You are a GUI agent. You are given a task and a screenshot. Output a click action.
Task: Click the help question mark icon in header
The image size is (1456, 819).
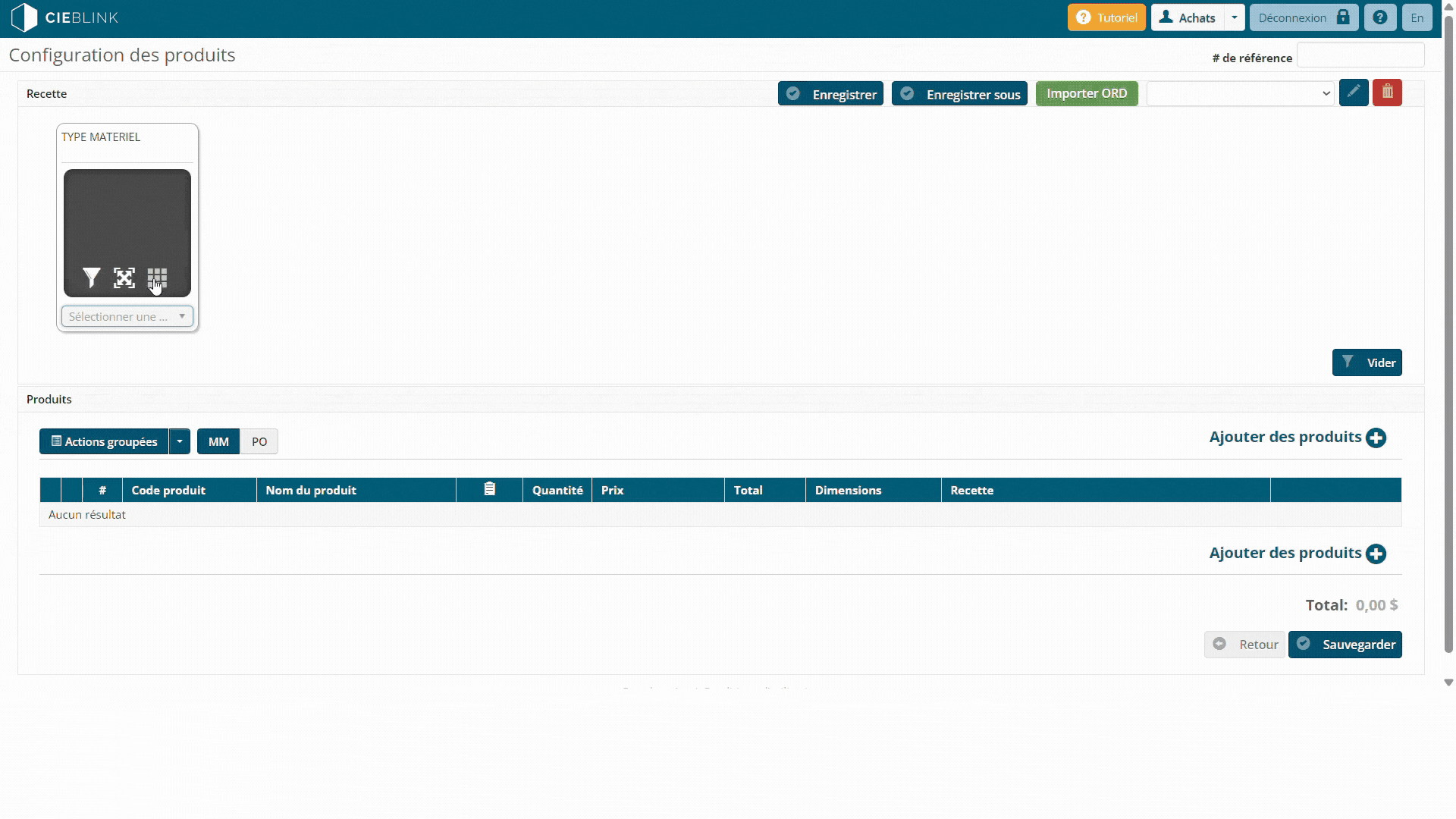tap(1380, 17)
